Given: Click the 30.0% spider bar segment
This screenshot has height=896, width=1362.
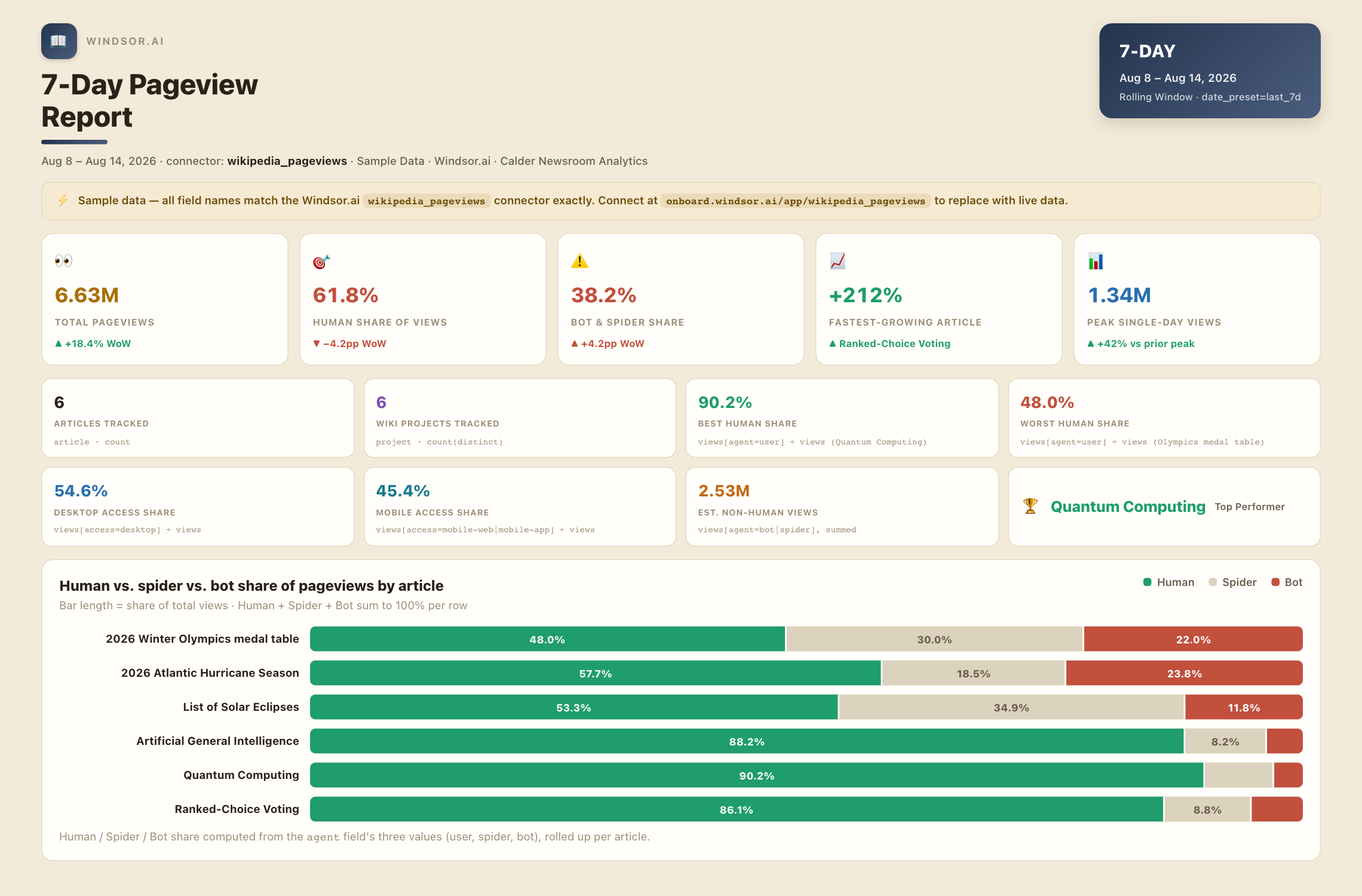Looking at the screenshot, I should [x=934, y=639].
